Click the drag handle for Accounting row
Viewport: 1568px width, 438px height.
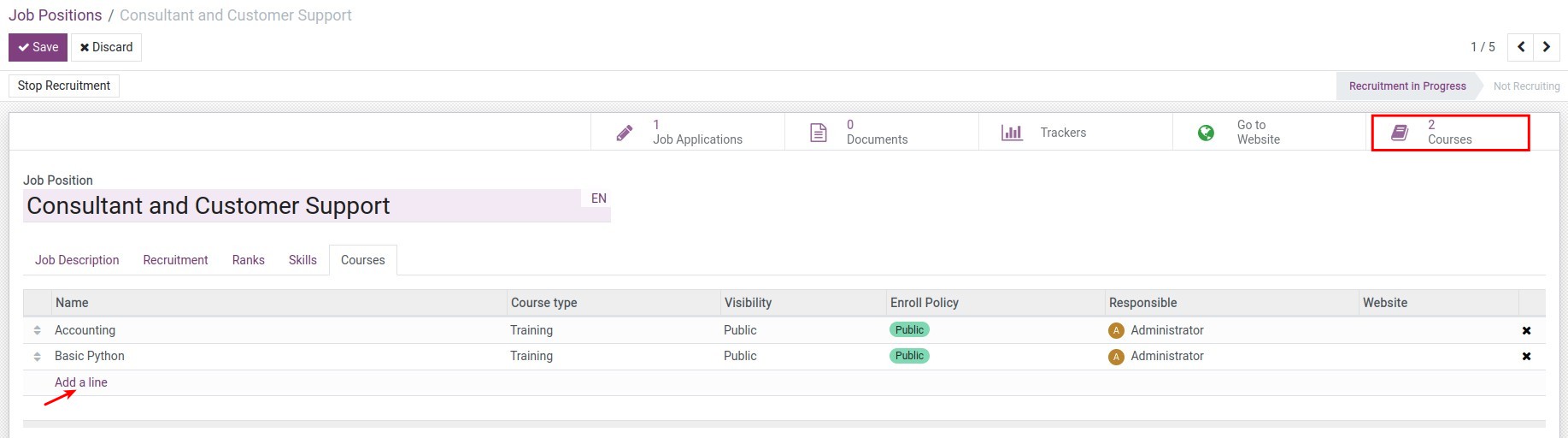(38, 330)
